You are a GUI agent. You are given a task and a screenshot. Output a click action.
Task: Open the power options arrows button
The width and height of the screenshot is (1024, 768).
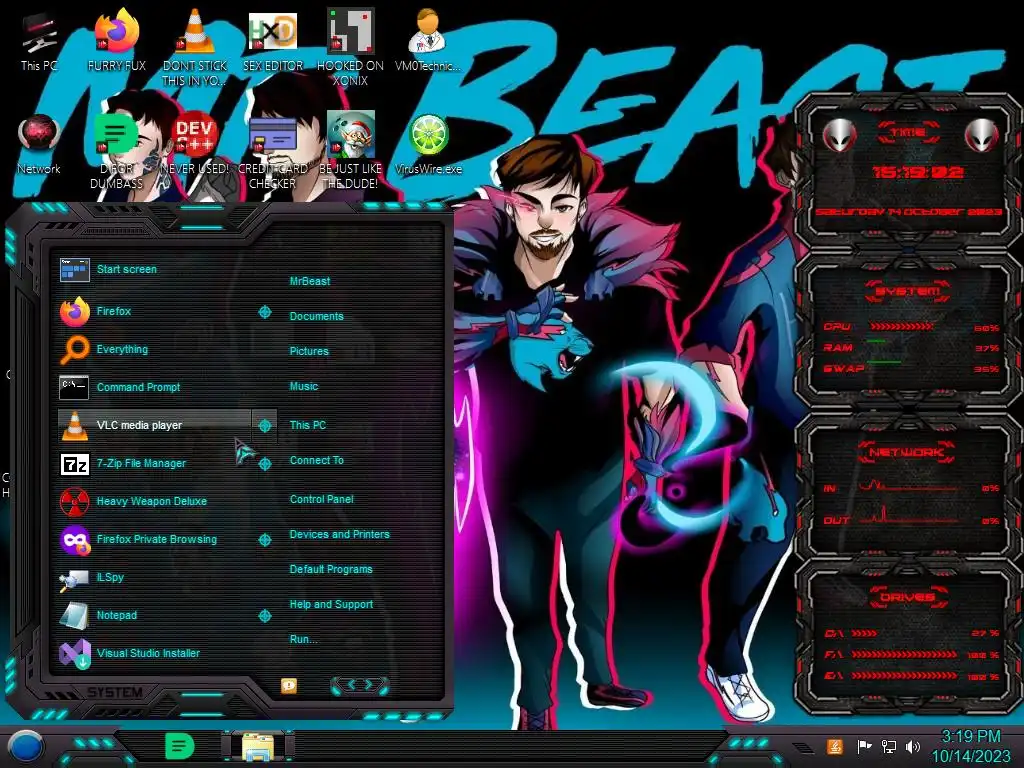(360, 685)
